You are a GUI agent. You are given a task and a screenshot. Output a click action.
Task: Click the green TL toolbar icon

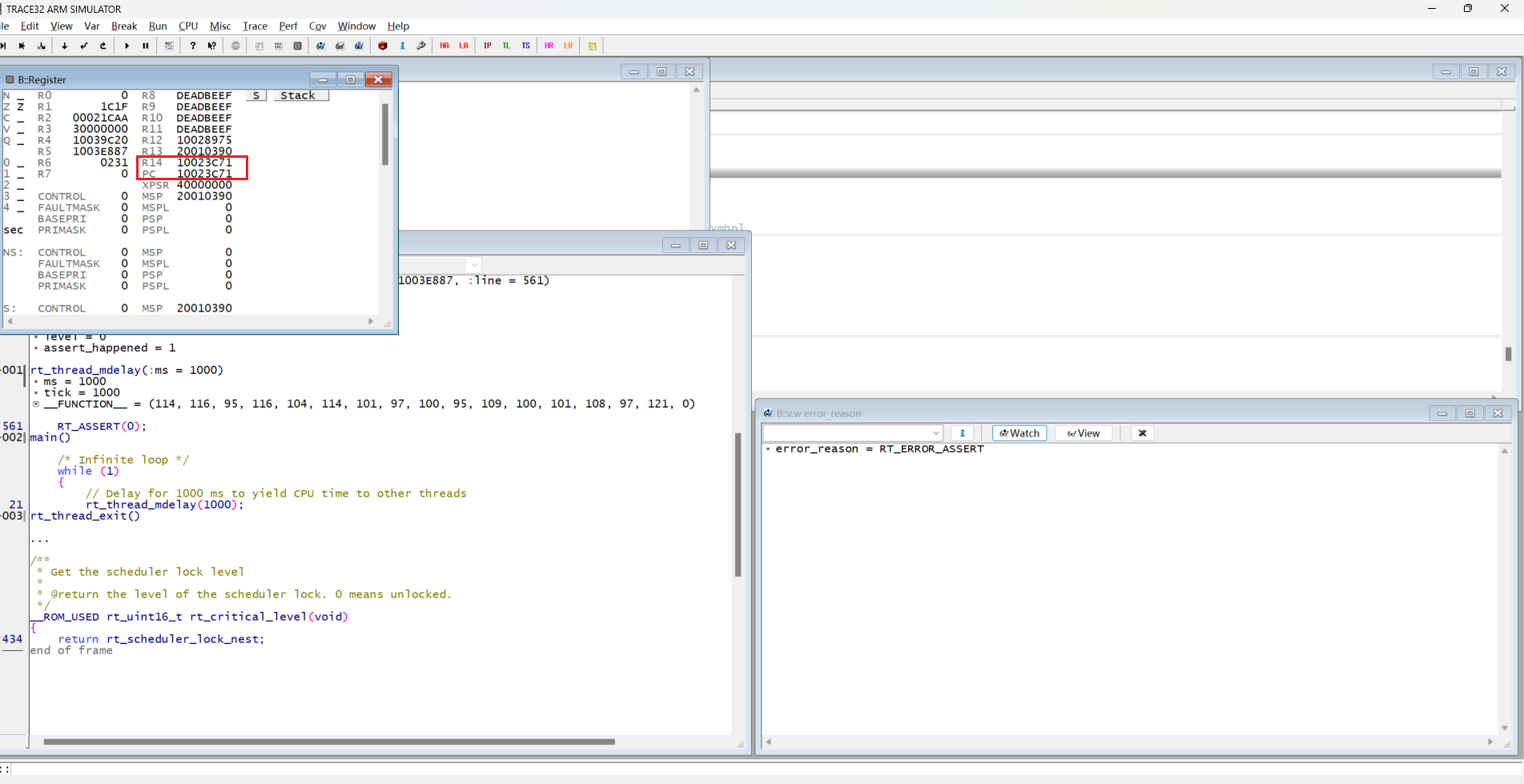506,46
